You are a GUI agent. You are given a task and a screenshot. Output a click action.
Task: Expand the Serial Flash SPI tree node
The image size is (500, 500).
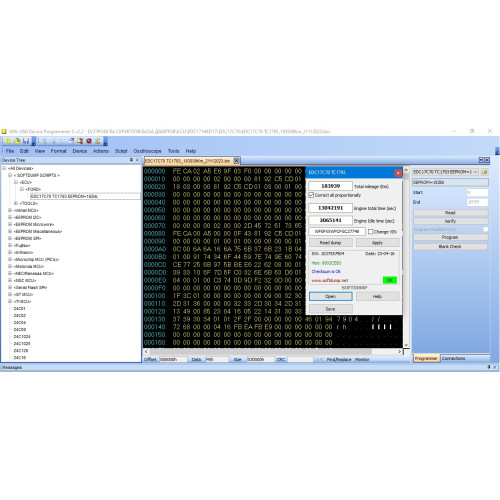click(10, 287)
